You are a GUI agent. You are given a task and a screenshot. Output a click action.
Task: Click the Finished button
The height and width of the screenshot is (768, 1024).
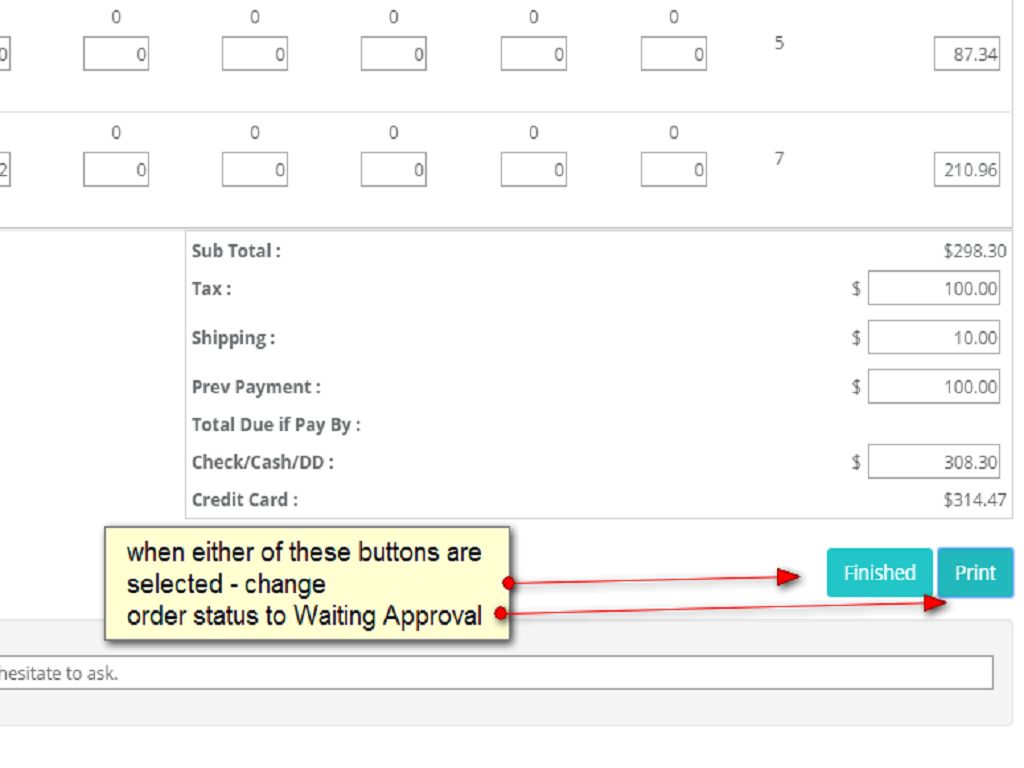879,573
